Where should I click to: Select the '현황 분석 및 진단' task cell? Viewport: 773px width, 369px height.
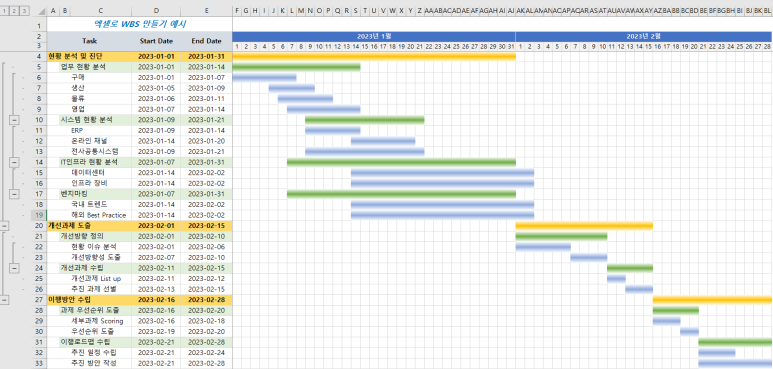click(x=90, y=56)
